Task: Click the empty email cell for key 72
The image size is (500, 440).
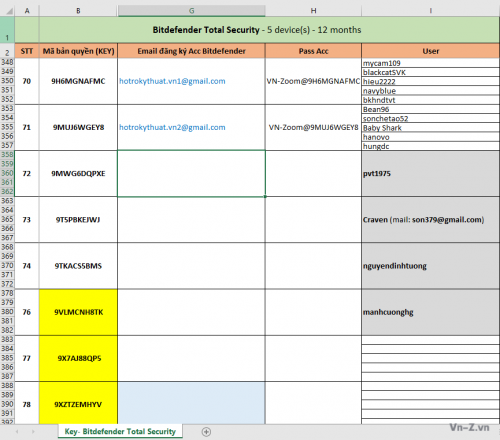Action: pyautogui.click(x=191, y=173)
